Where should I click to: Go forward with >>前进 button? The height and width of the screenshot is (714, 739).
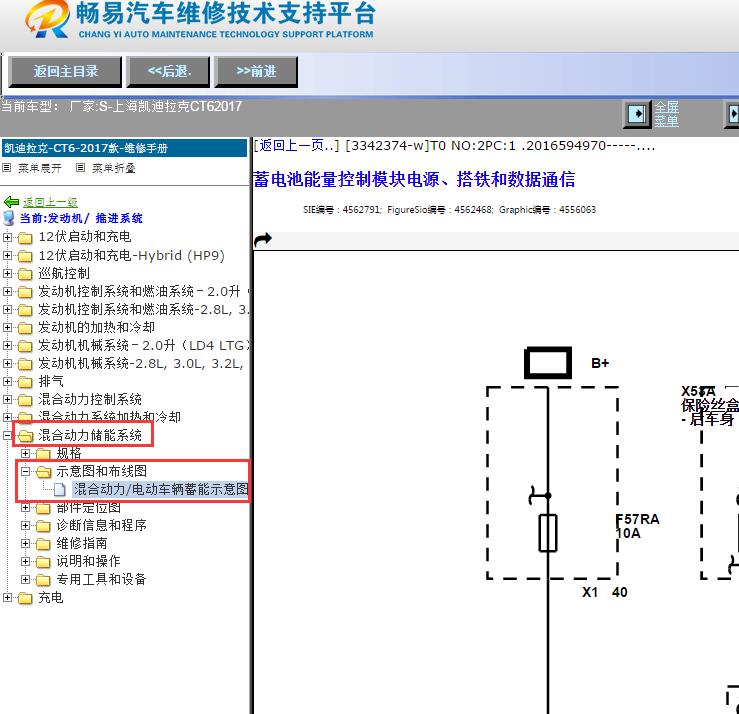click(256, 72)
